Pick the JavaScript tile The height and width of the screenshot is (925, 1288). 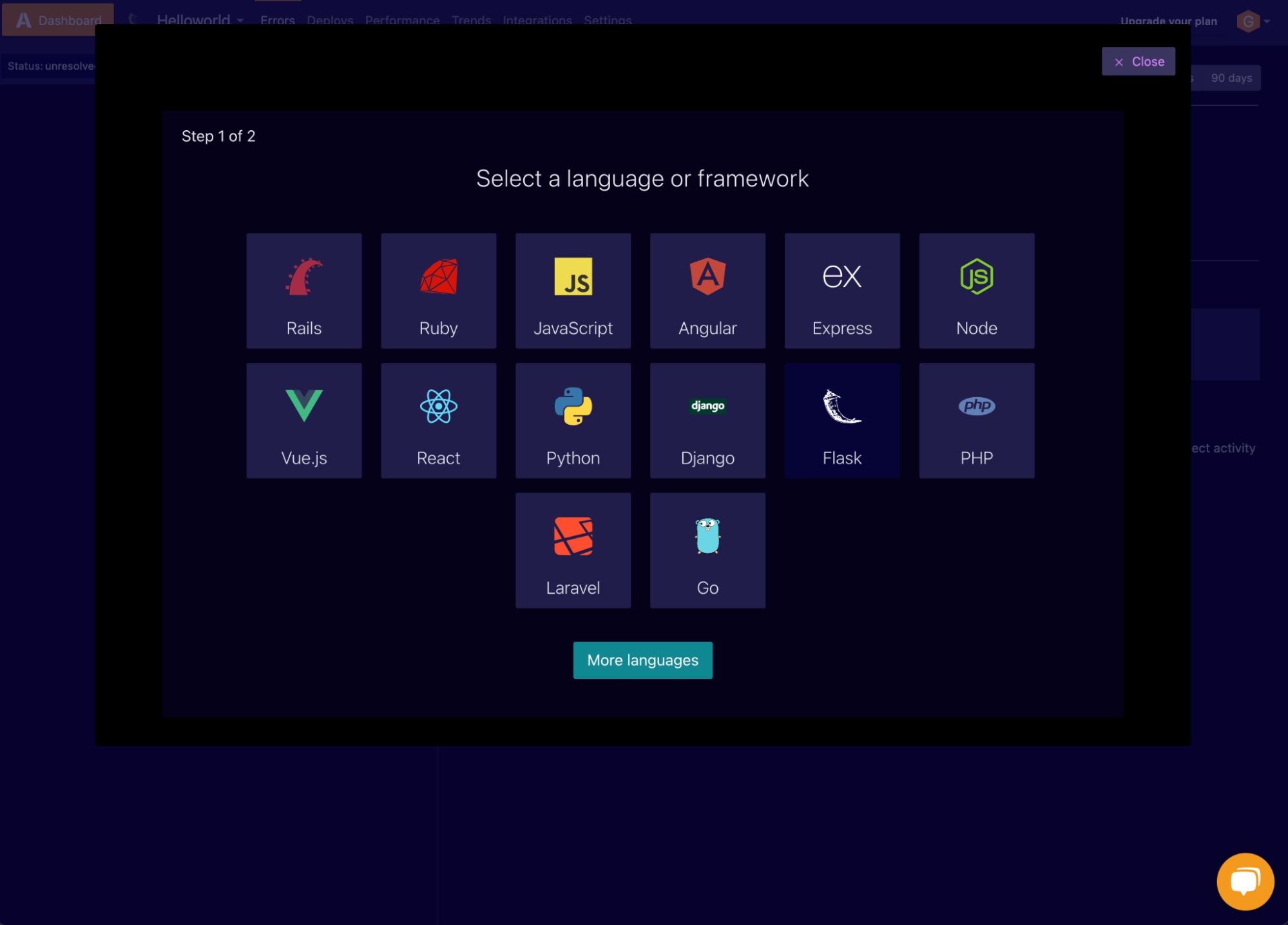pyautogui.click(x=573, y=291)
